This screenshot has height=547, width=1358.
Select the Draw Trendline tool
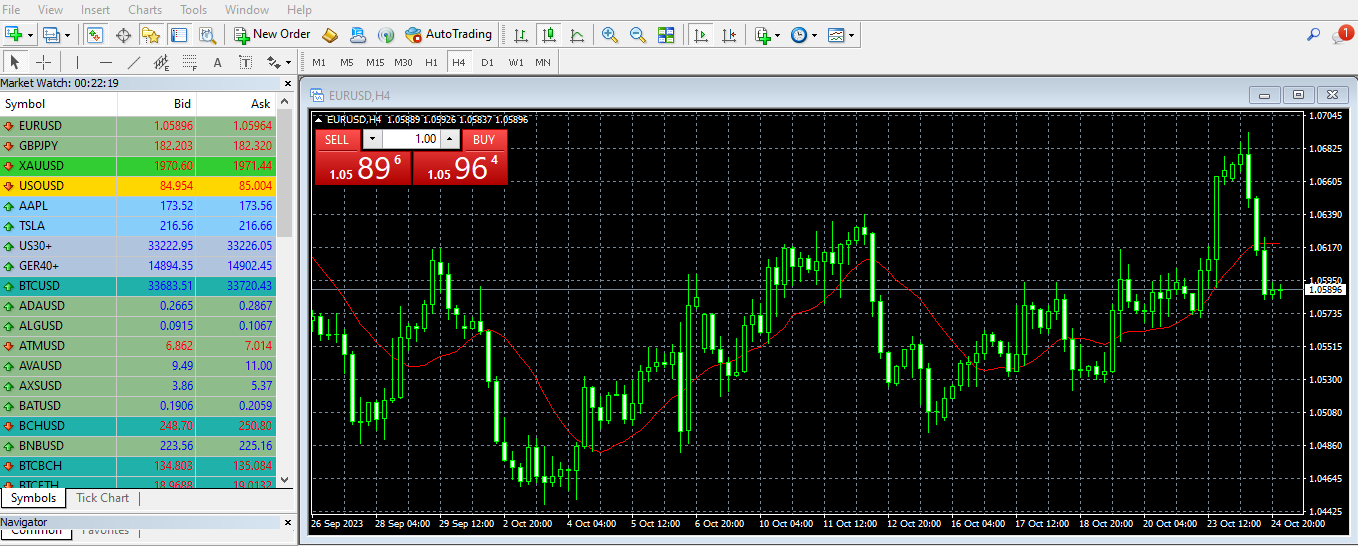(x=133, y=62)
